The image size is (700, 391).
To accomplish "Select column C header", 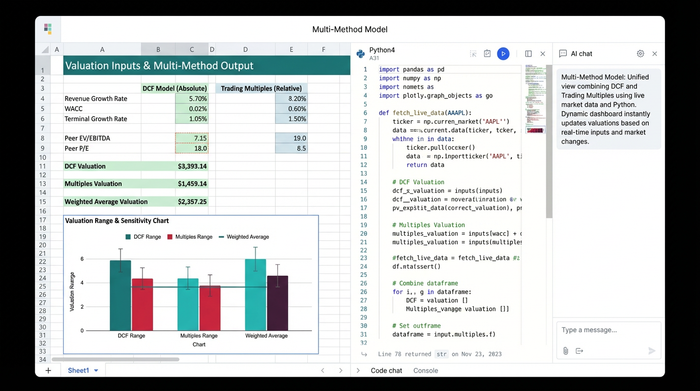I will click(x=192, y=49).
